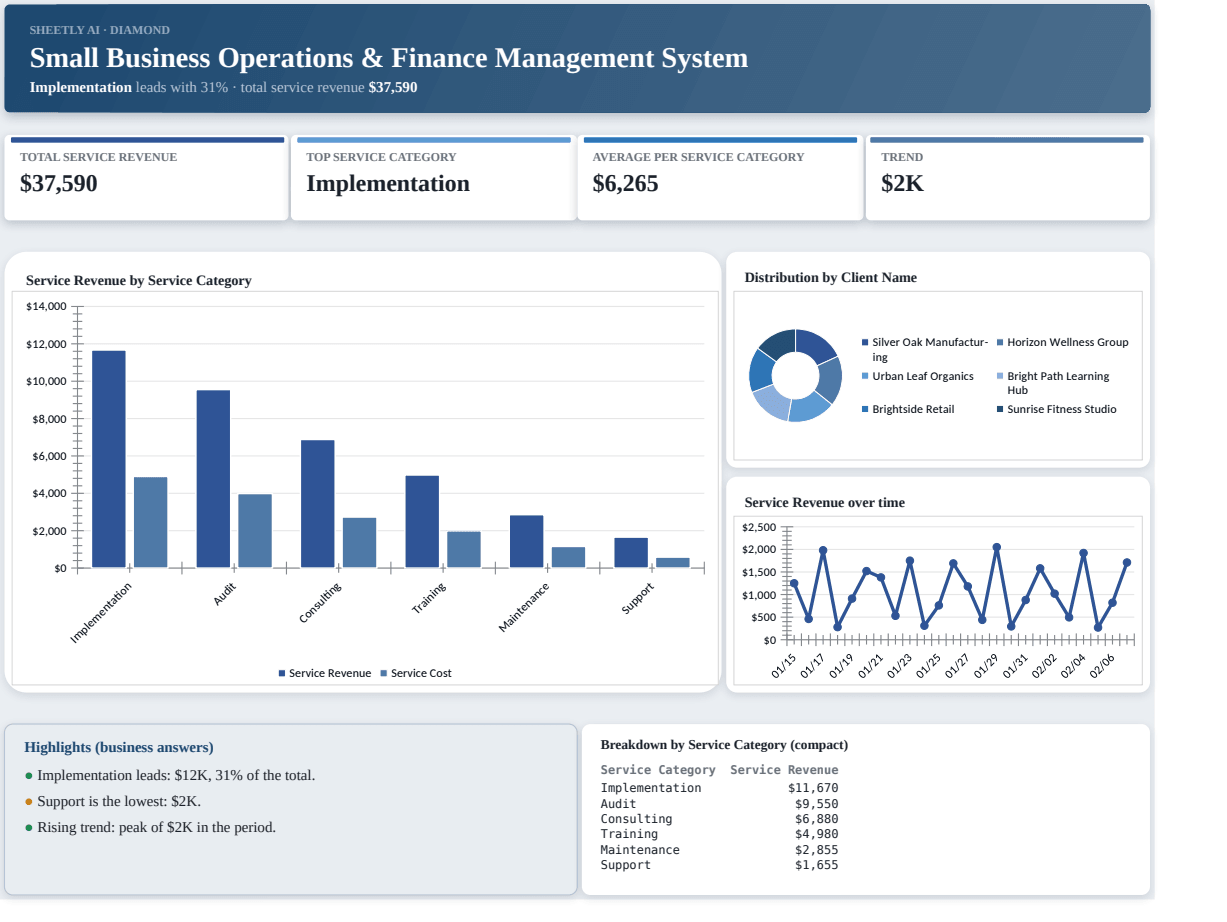Click the Horizon Wellness Group legend swatch

[1000, 343]
